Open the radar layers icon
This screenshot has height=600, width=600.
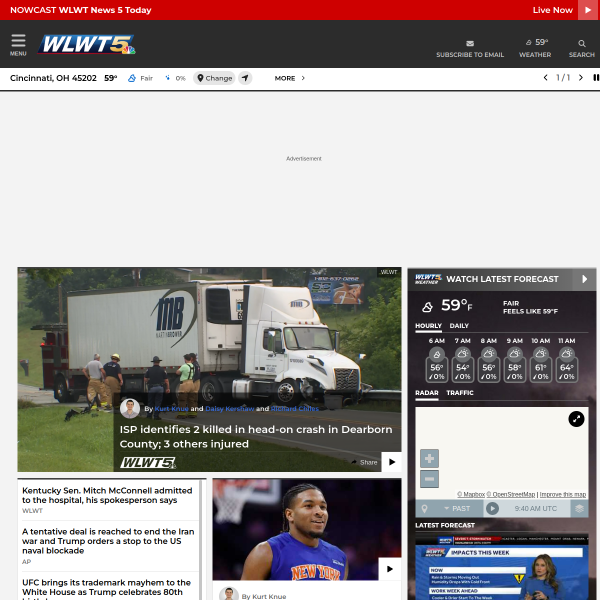coord(579,509)
